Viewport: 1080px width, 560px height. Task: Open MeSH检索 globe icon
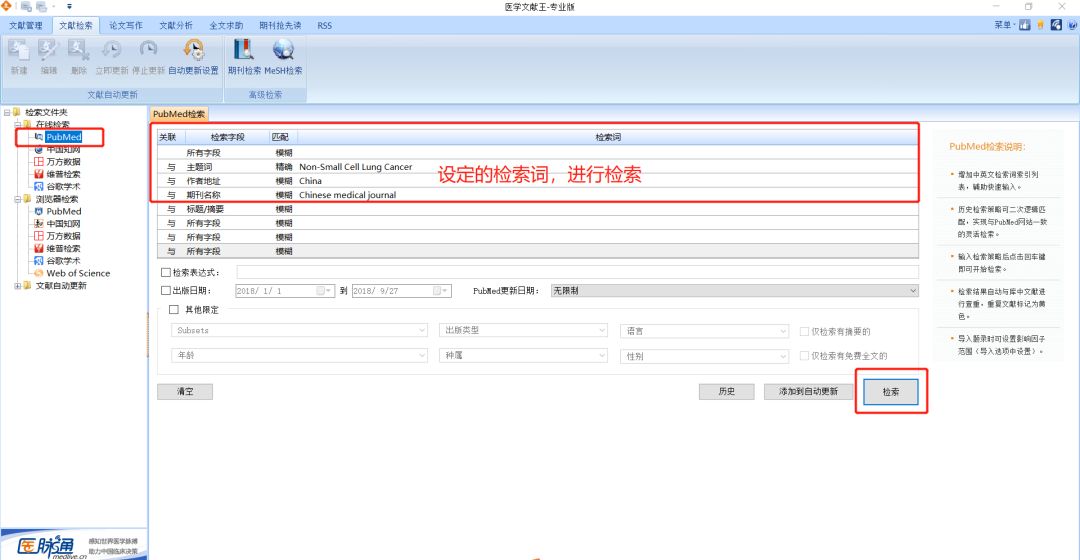tap(283, 50)
